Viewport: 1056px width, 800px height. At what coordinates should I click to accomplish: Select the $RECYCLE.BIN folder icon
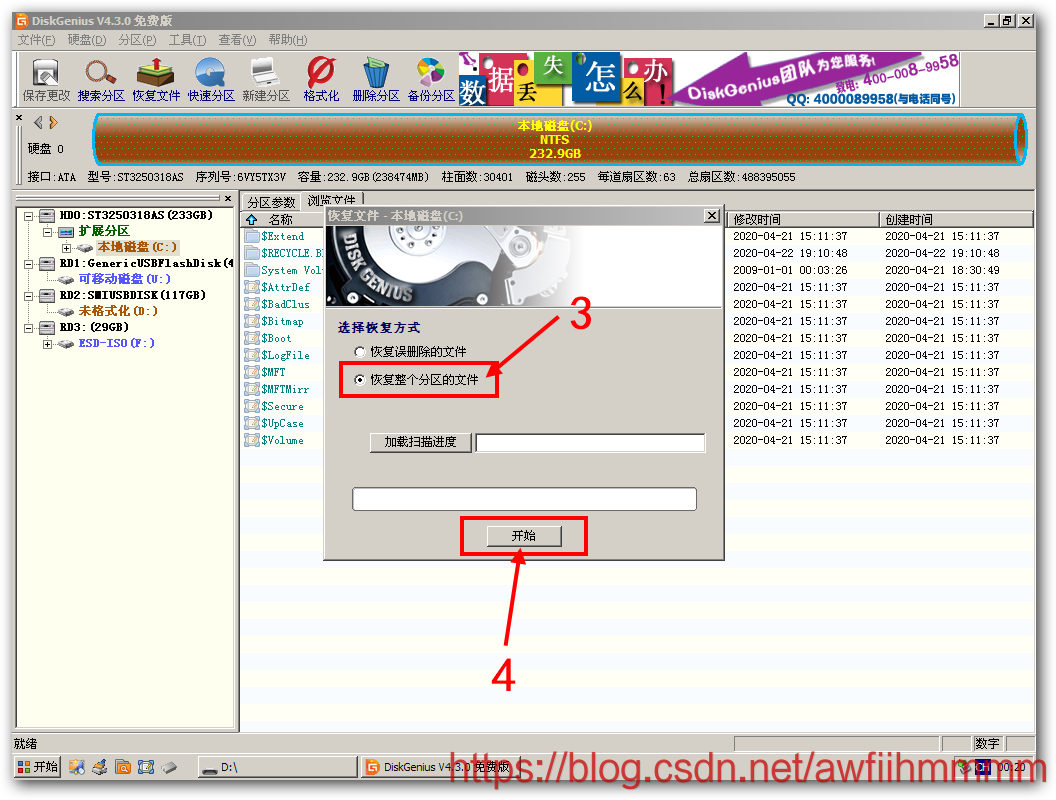252,253
